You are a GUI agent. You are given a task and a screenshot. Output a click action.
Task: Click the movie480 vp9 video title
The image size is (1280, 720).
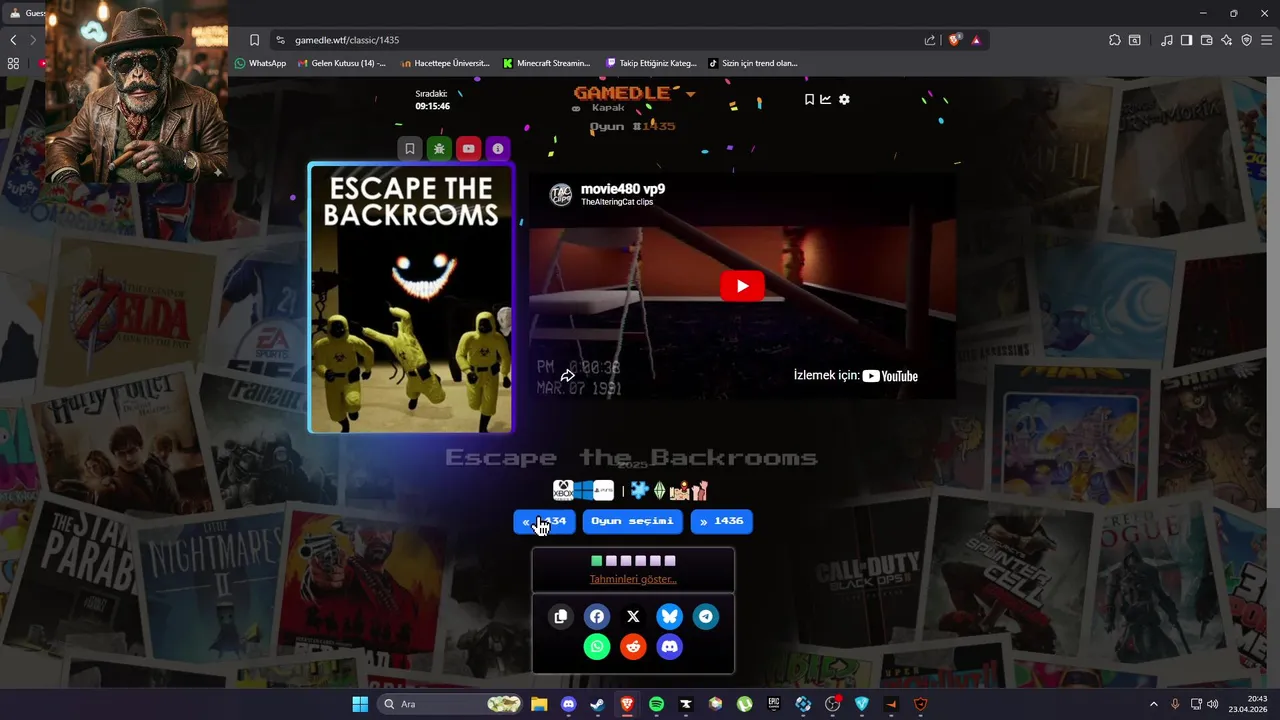(x=623, y=189)
